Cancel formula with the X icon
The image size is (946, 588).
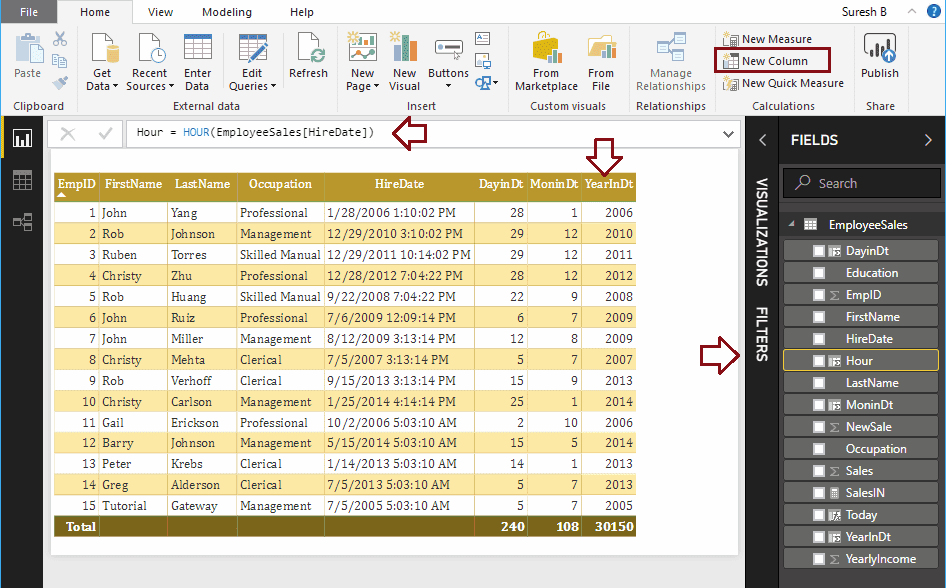[x=68, y=133]
